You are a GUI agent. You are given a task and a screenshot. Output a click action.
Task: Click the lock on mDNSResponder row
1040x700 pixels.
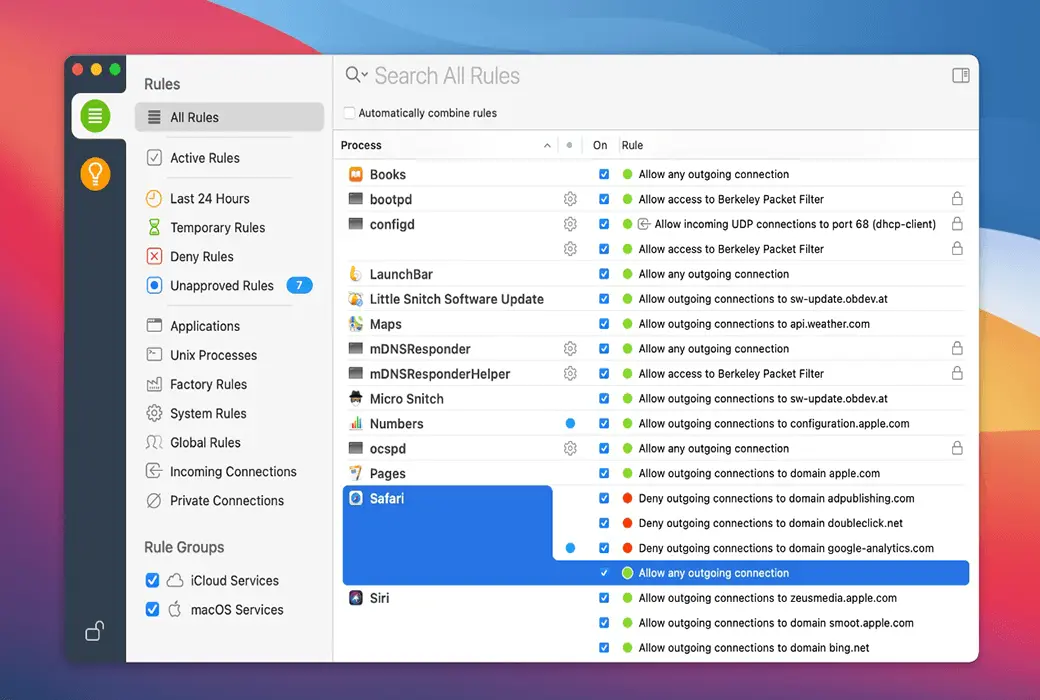click(957, 348)
